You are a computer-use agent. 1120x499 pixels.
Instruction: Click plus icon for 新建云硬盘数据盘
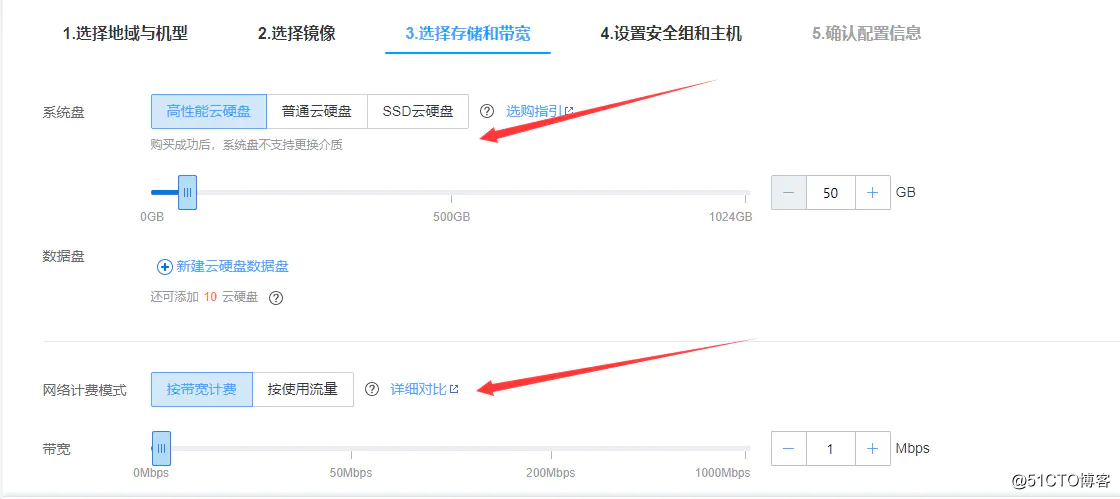click(x=165, y=266)
